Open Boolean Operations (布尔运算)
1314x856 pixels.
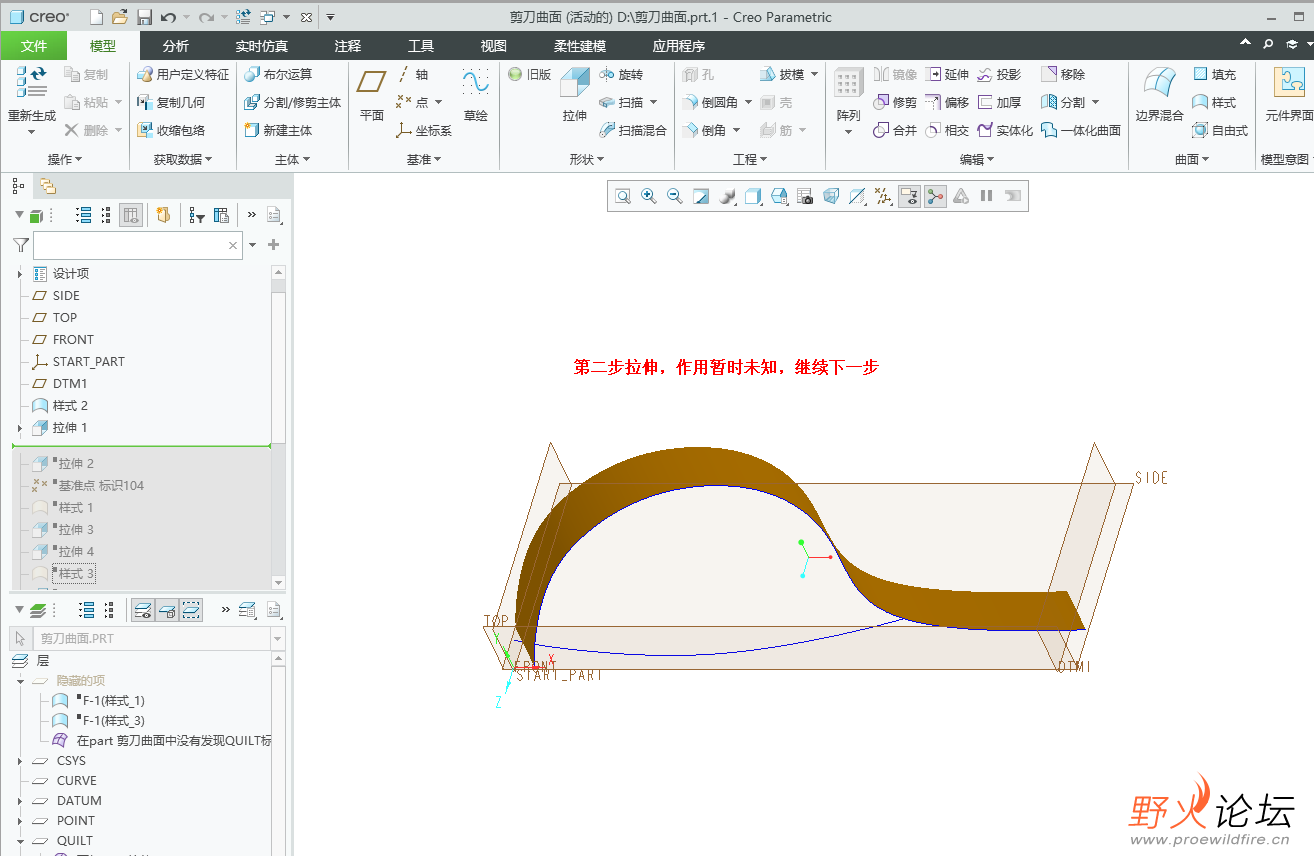coord(278,75)
